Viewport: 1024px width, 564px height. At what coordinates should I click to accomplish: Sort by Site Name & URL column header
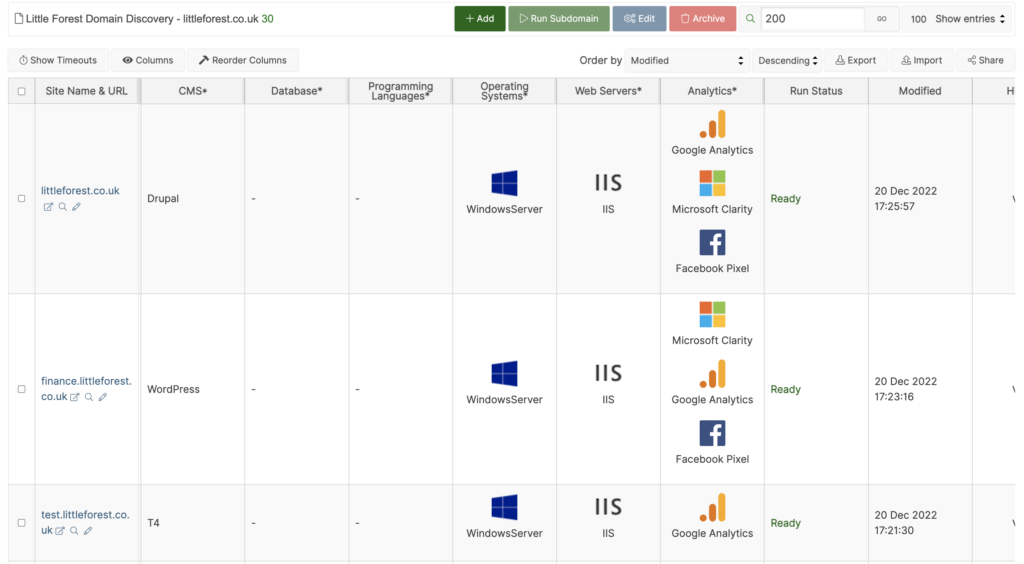pyautogui.click(x=86, y=91)
